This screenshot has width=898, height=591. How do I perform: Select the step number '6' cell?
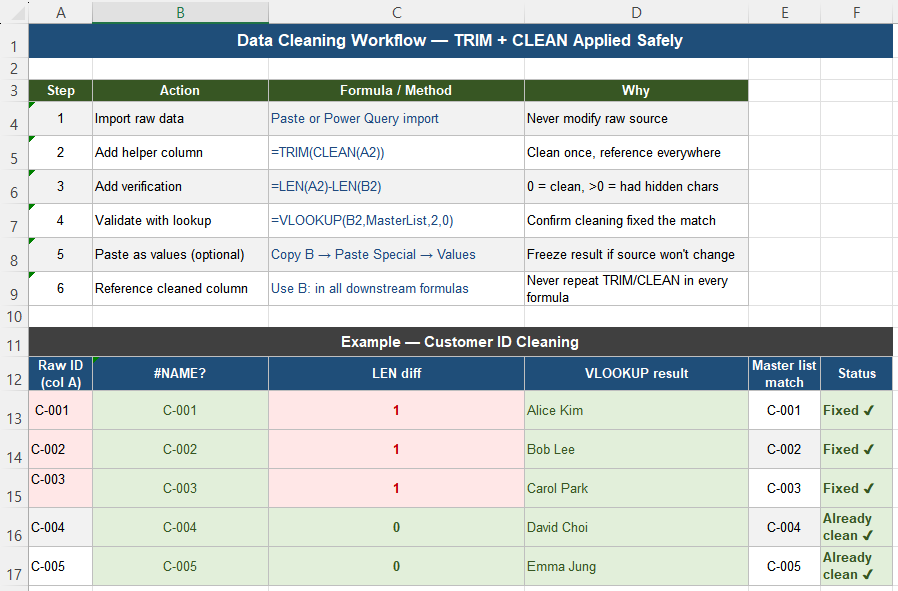point(61,289)
